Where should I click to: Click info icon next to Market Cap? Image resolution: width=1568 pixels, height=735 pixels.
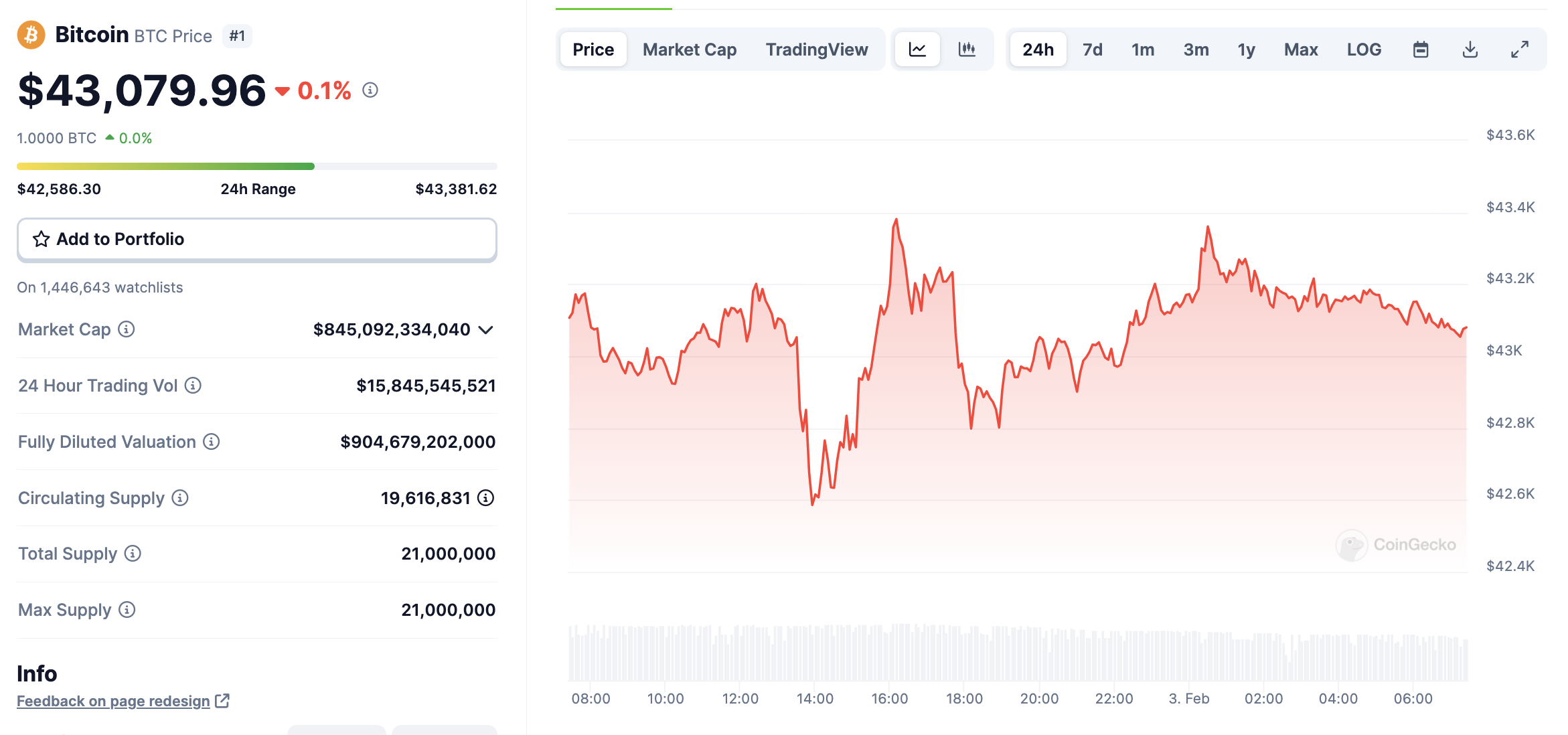tap(127, 329)
